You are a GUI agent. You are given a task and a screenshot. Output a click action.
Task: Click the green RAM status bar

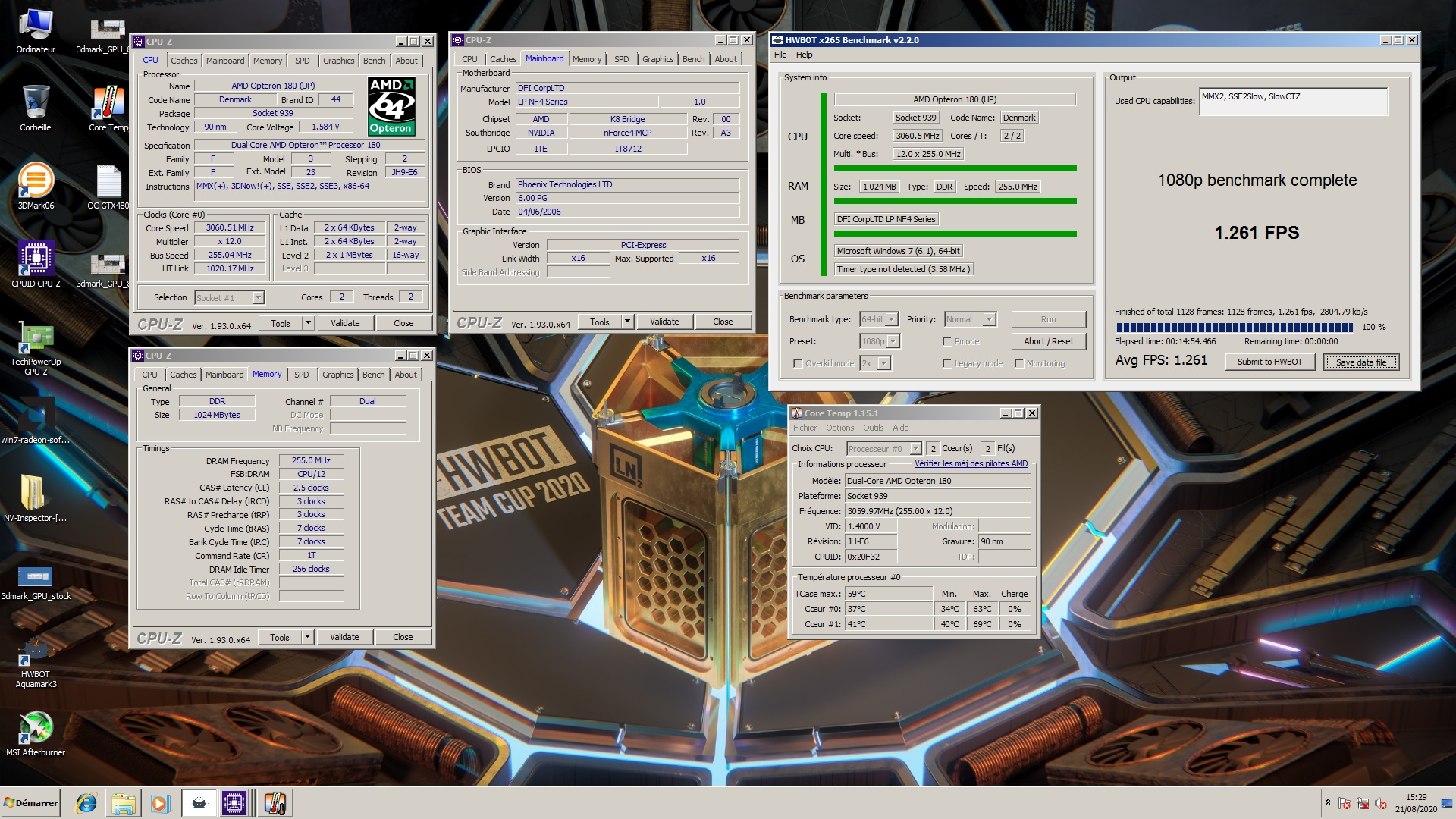pos(955,201)
